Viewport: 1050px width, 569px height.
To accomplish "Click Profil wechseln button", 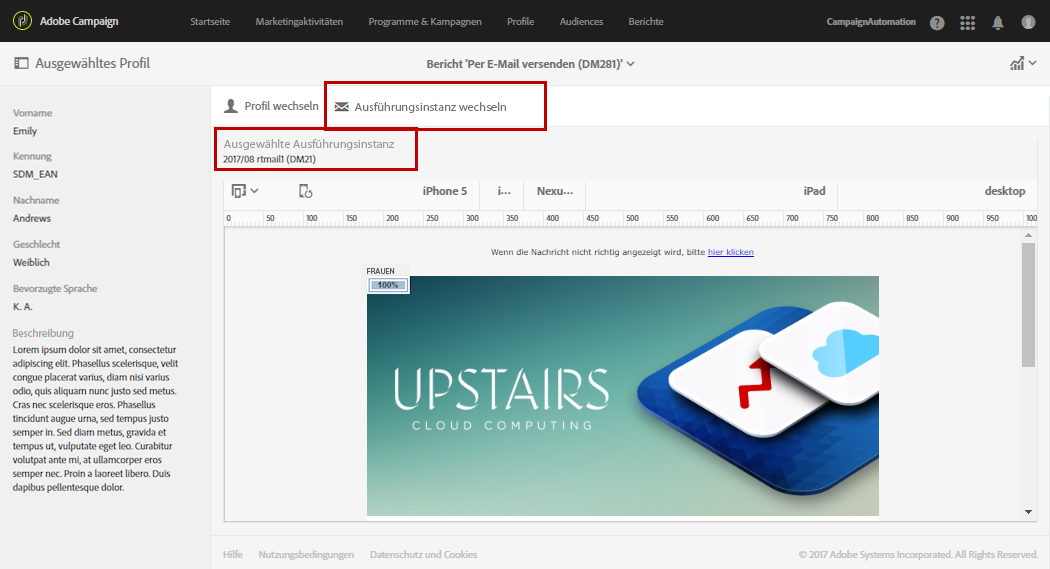I will point(271,106).
